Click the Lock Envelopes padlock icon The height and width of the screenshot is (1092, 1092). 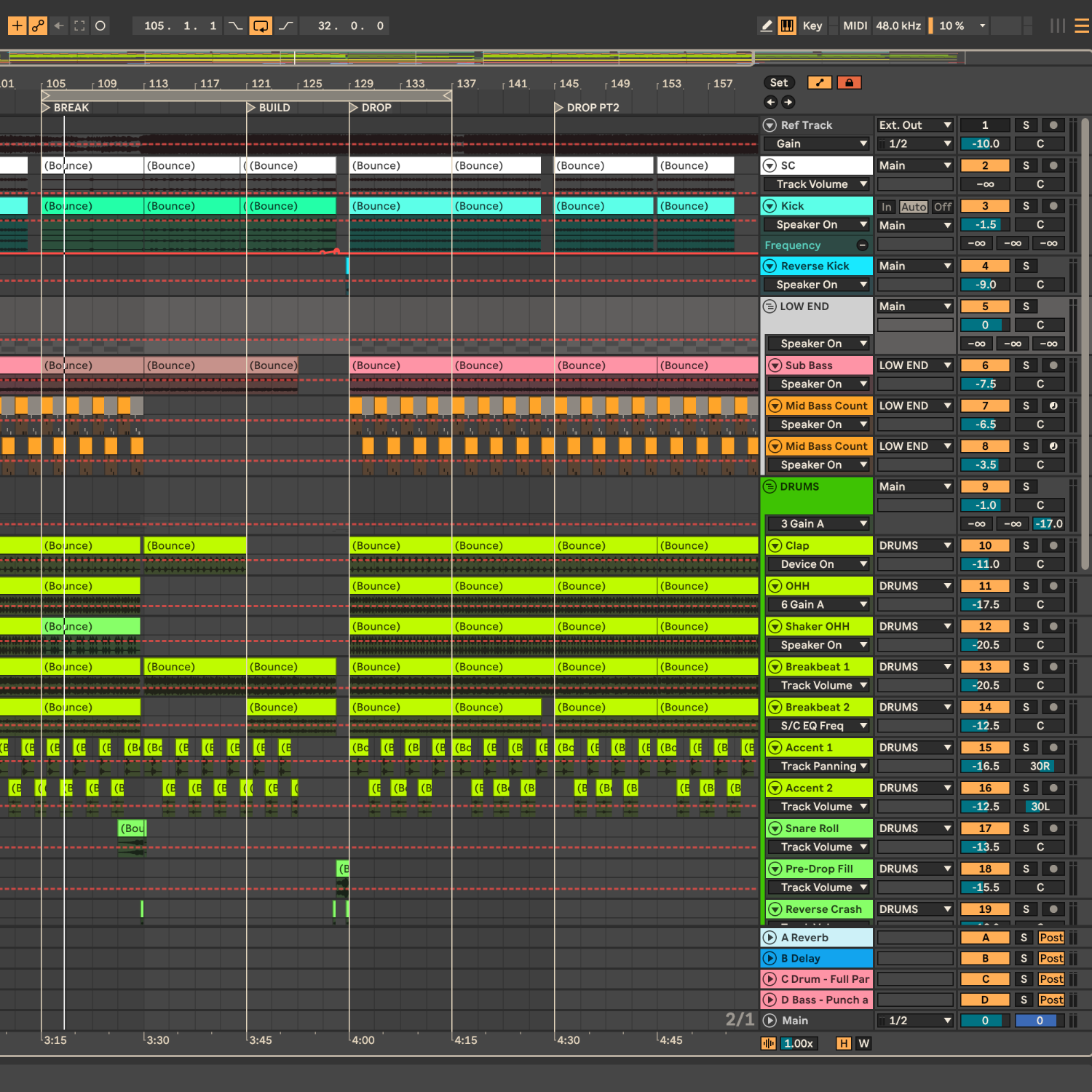point(849,83)
